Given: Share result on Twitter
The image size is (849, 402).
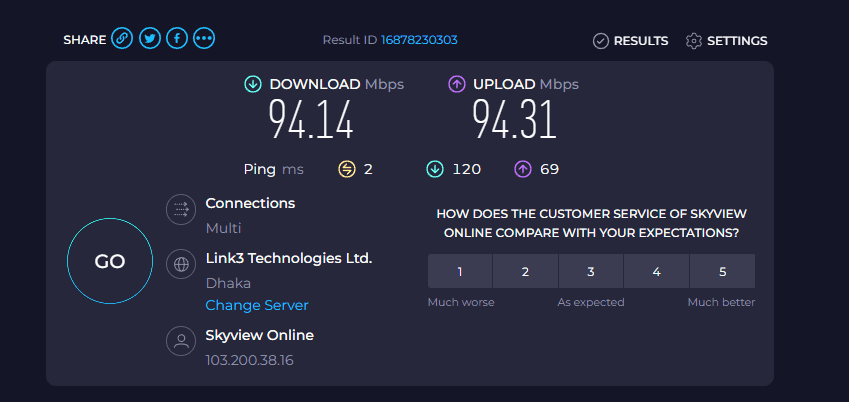Looking at the screenshot, I should 150,39.
